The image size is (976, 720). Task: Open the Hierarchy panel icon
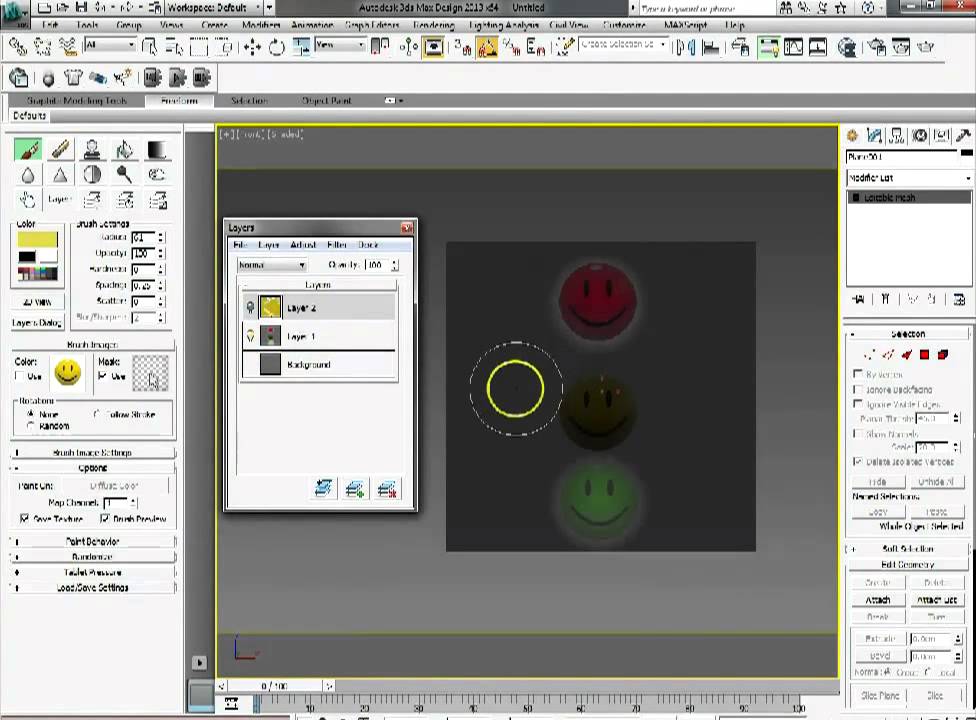coord(897,135)
